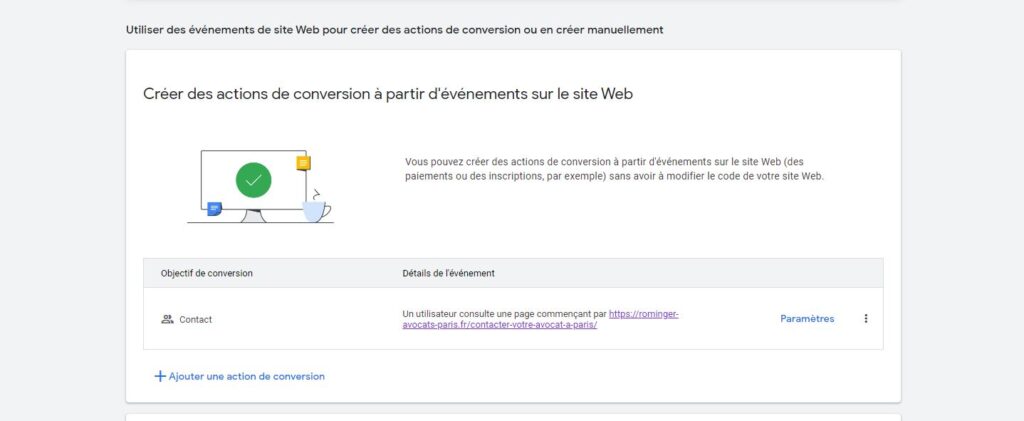This screenshot has width=1024, height=421.
Task: Click the yellow sticky note on the monitor
Action: (x=303, y=163)
